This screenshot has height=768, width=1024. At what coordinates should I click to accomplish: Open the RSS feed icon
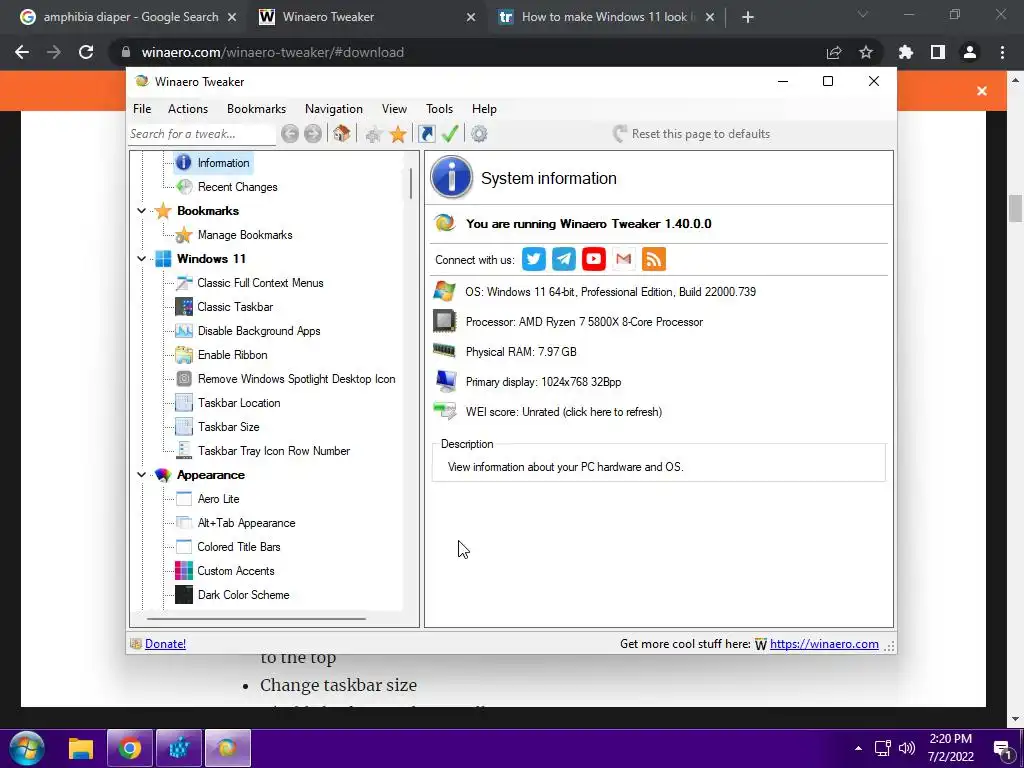(654, 259)
